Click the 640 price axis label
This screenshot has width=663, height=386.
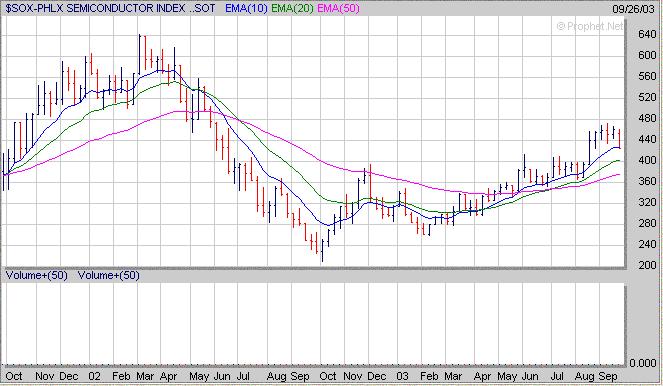pos(647,34)
